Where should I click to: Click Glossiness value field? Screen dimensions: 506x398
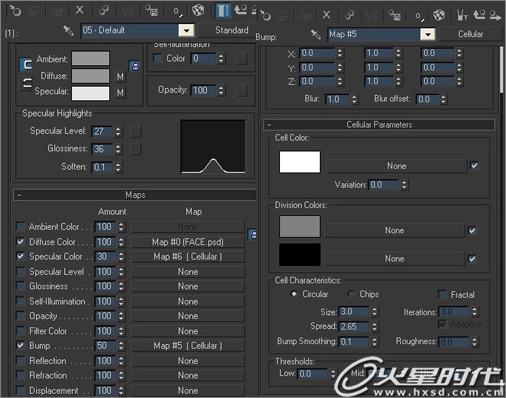(103, 149)
